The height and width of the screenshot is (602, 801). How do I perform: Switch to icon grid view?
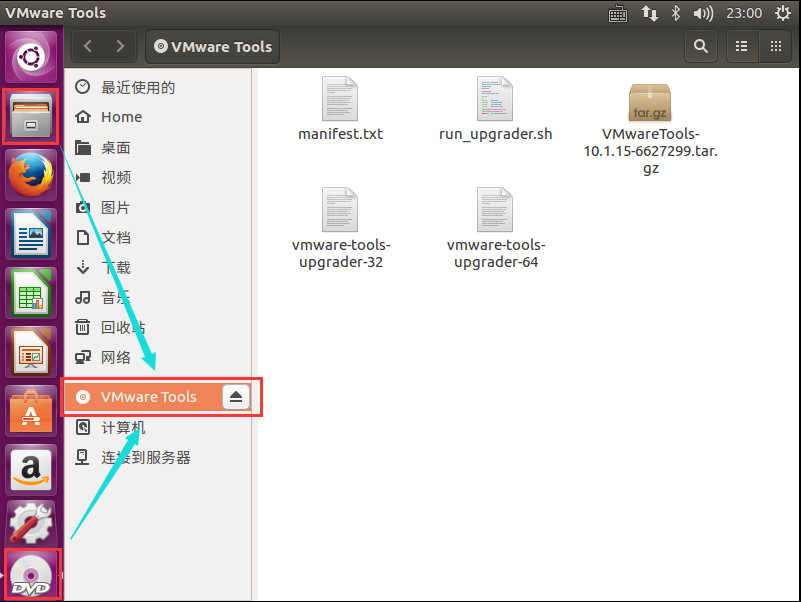[x=776, y=47]
